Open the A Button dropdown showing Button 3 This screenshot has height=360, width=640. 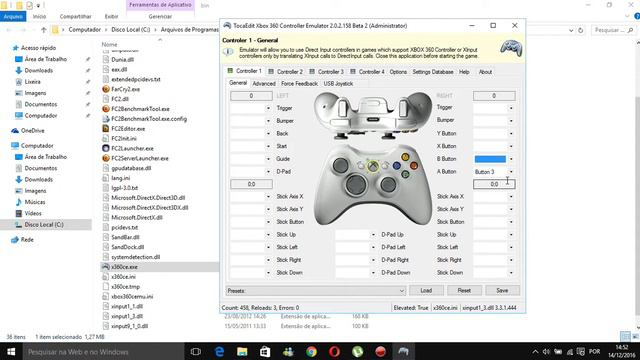[x=511, y=172]
